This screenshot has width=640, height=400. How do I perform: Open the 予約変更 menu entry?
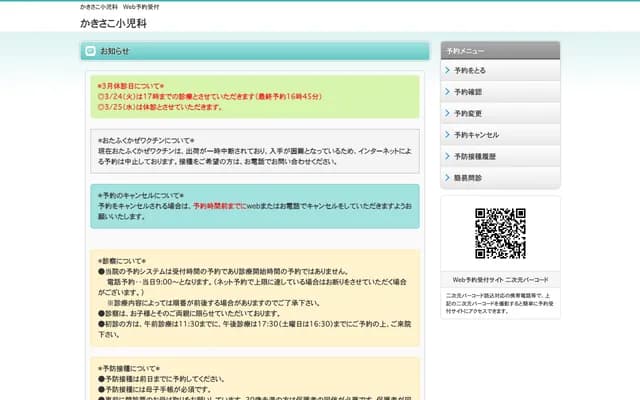468,114
